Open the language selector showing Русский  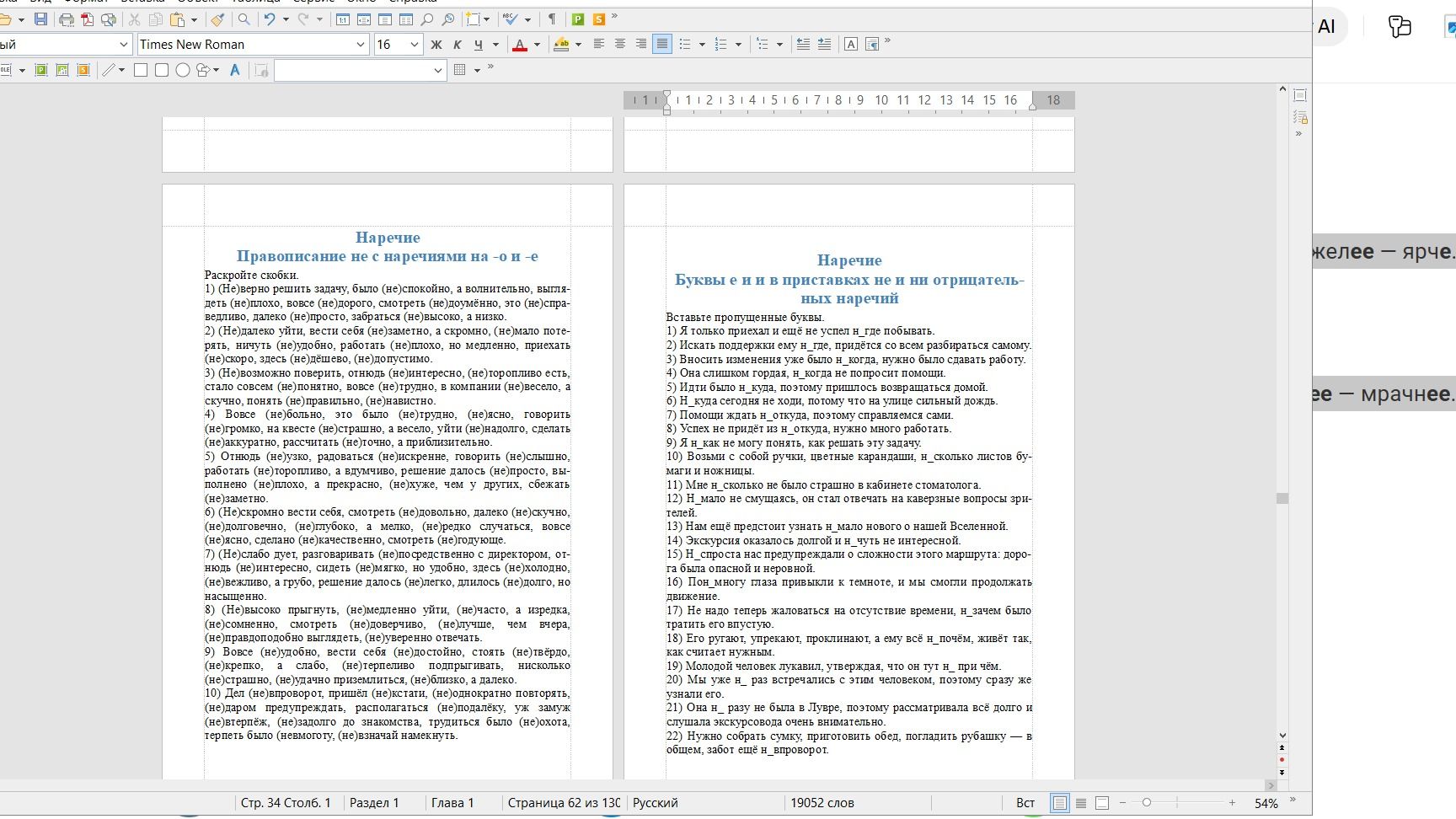point(656,803)
